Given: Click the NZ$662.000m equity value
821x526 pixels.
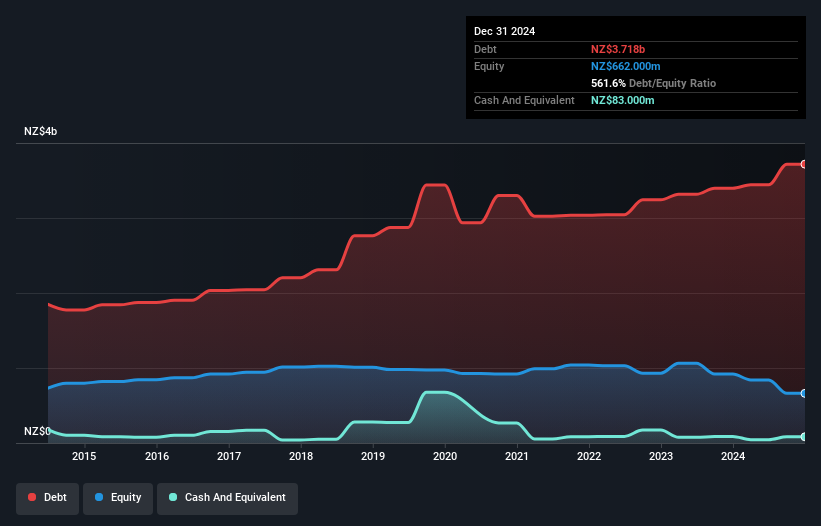Looking at the screenshot, I should pos(626,66).
